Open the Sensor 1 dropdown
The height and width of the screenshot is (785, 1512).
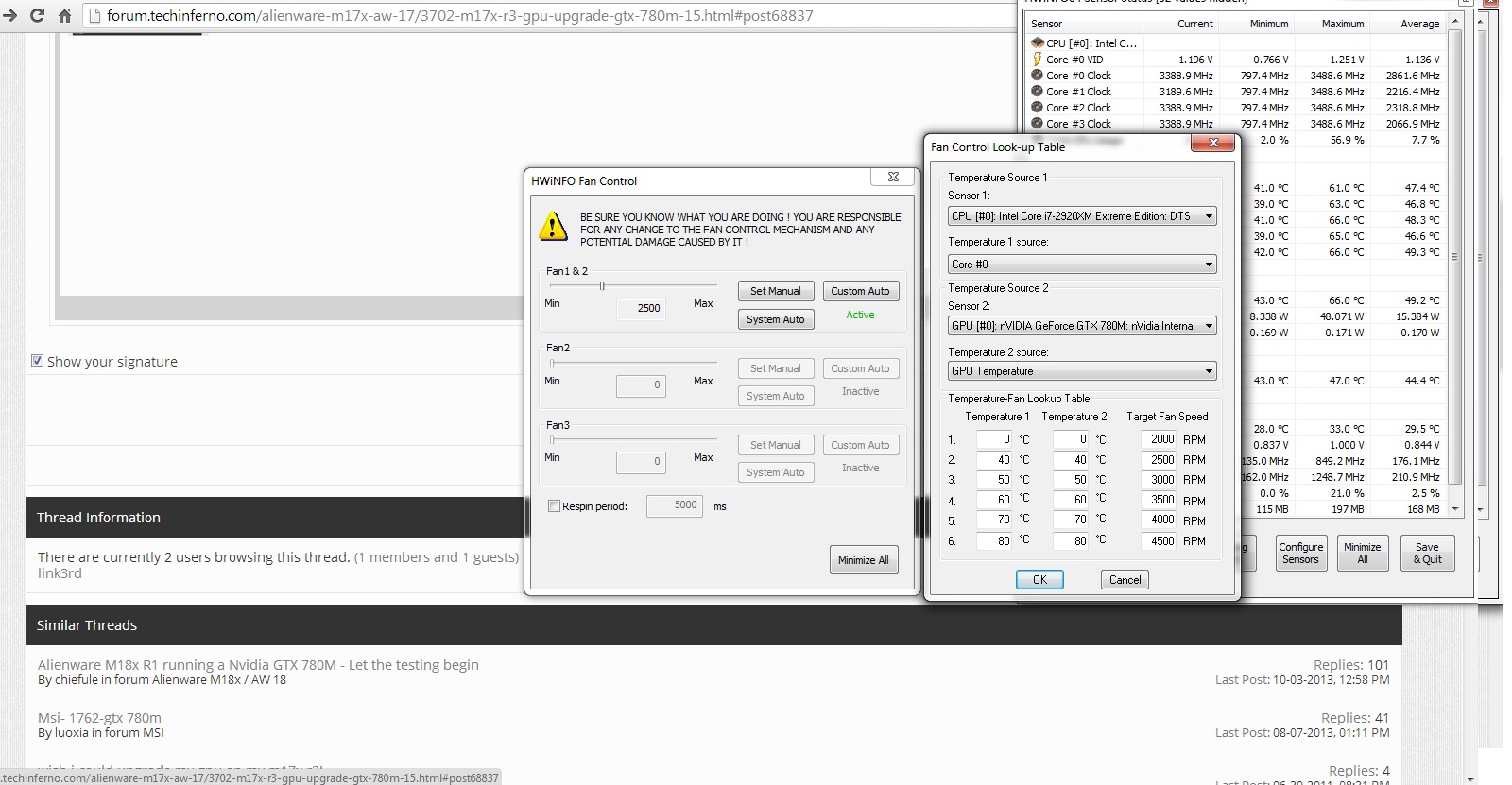(1082, 216)
